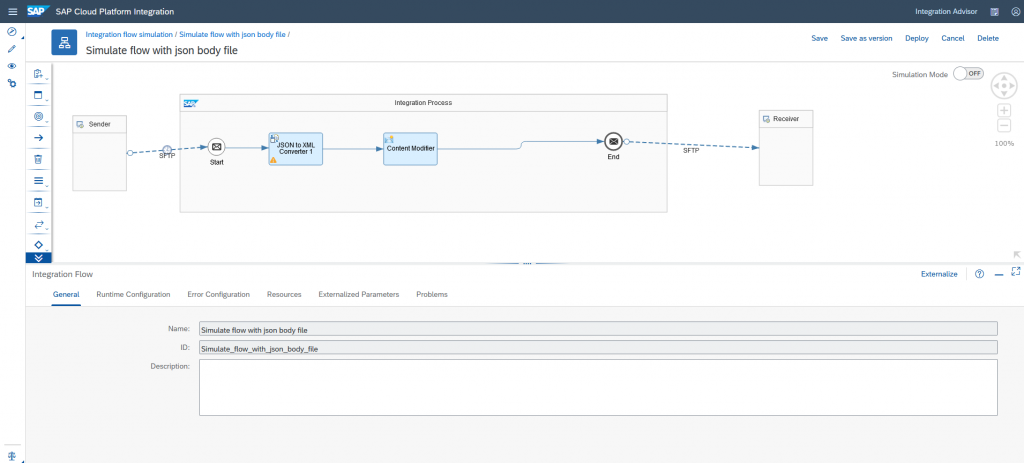
Task: Select the Content Modifier step
Action: pyautogui.click(x=410, y=149)
